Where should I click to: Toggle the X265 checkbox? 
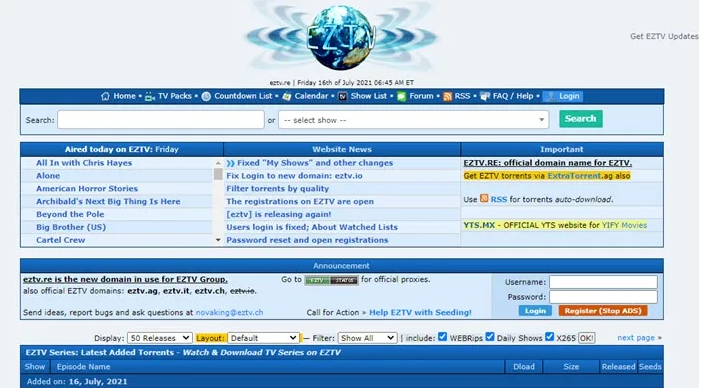549,337
